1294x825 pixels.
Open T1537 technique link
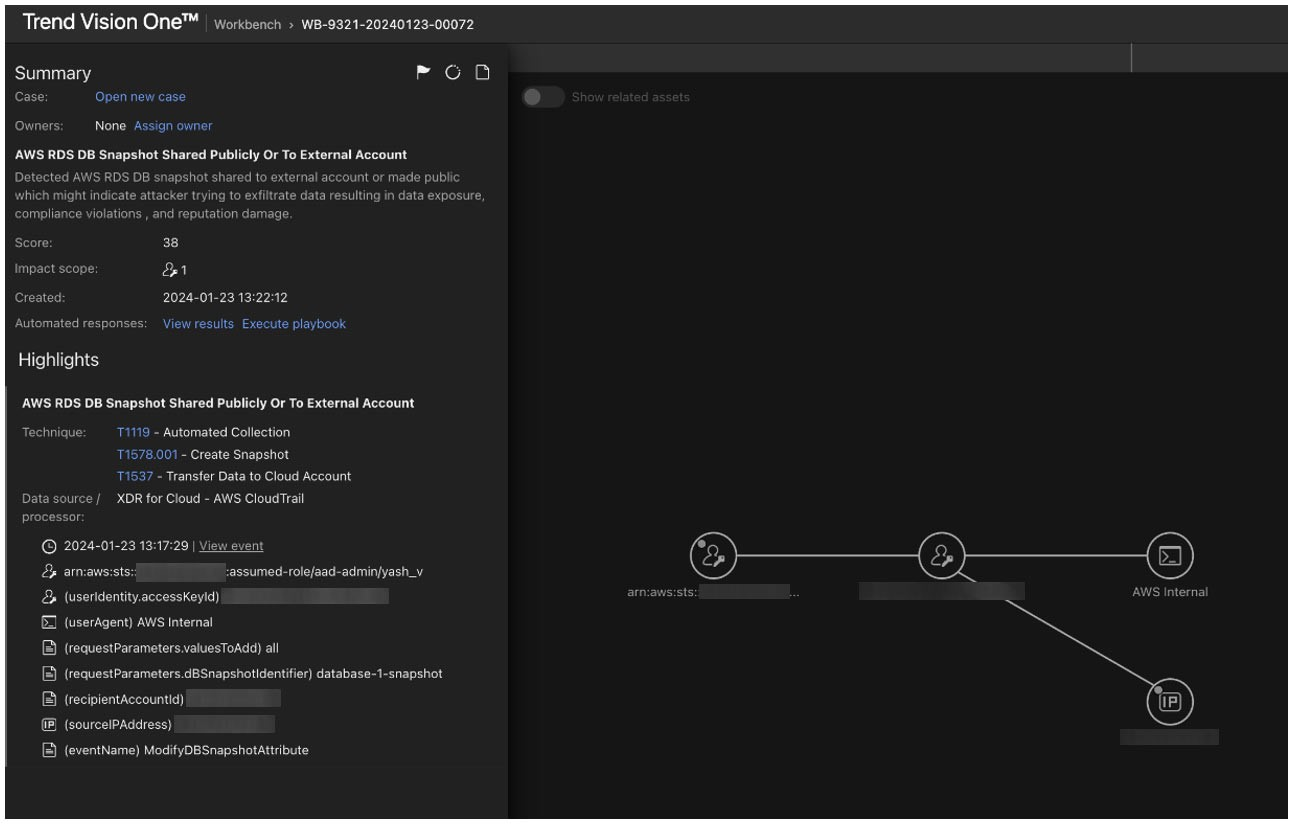[132, 476]
